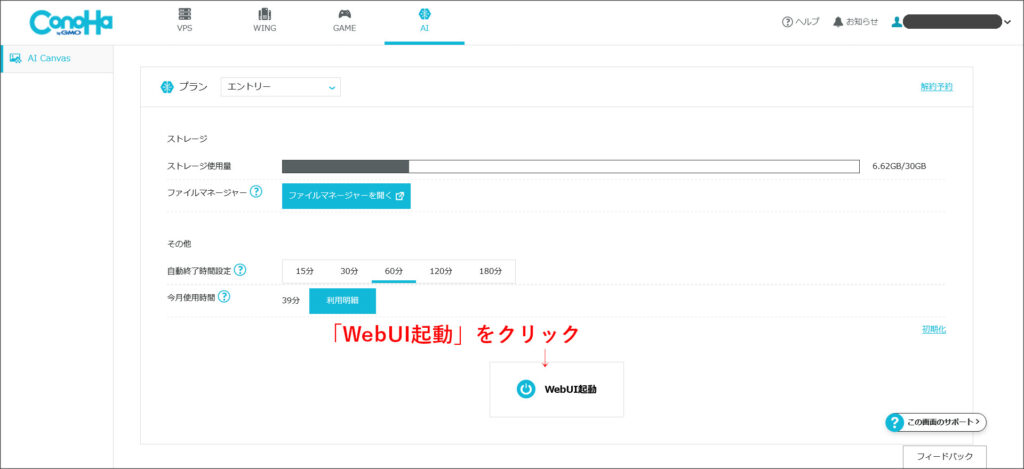
Task: Click the ConoHa logo
Action: (71, 22)
